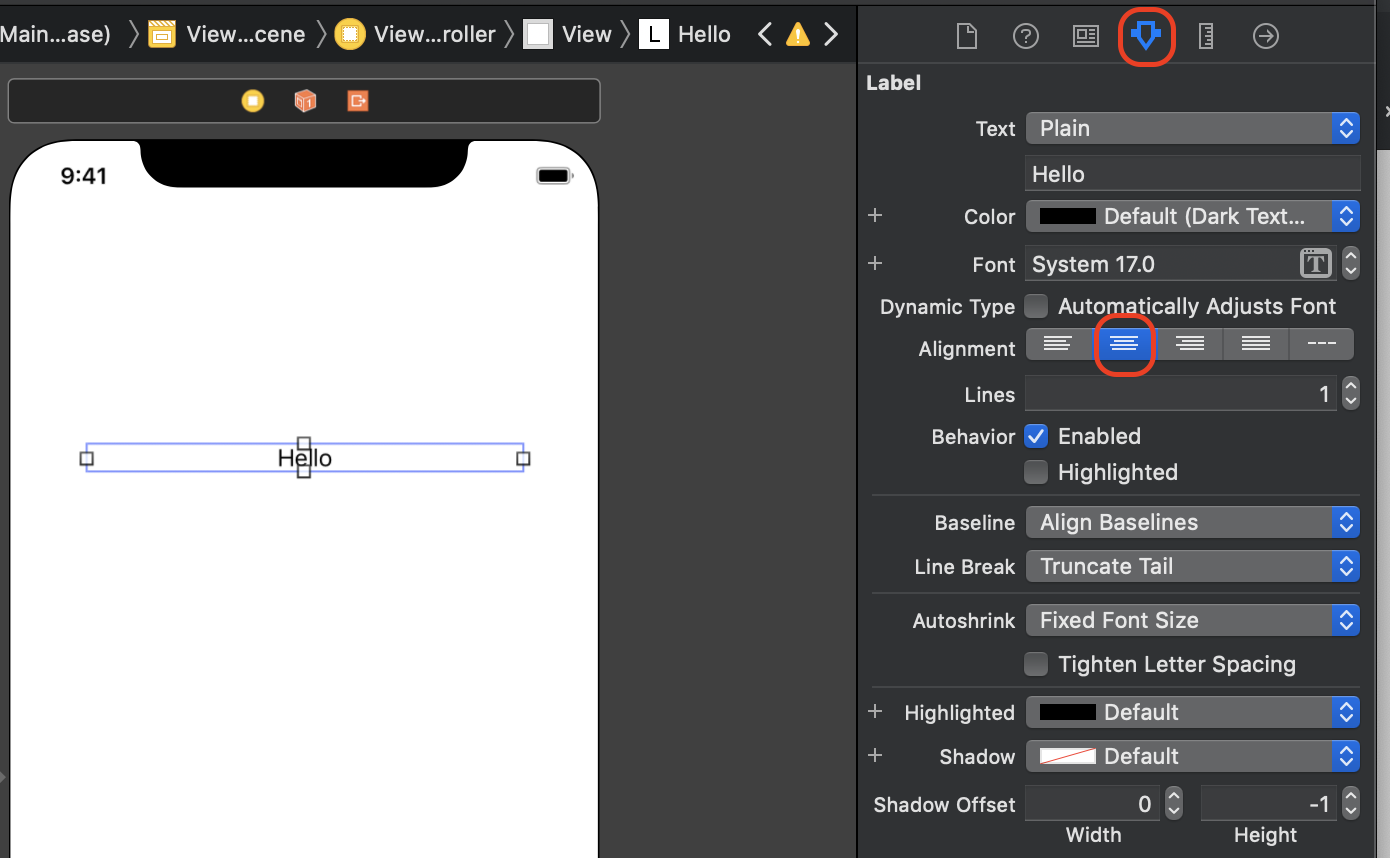1390x858 pixels.
Task: Select the Hello label on the canvas
Action: 305,458
